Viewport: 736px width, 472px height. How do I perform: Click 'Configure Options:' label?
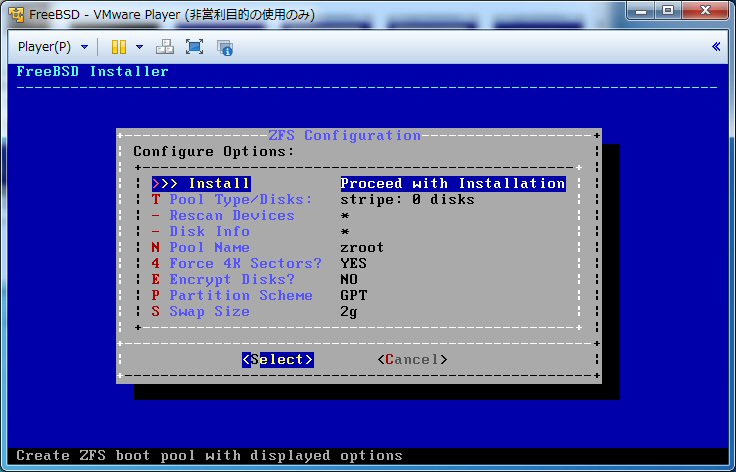(214, 152)
